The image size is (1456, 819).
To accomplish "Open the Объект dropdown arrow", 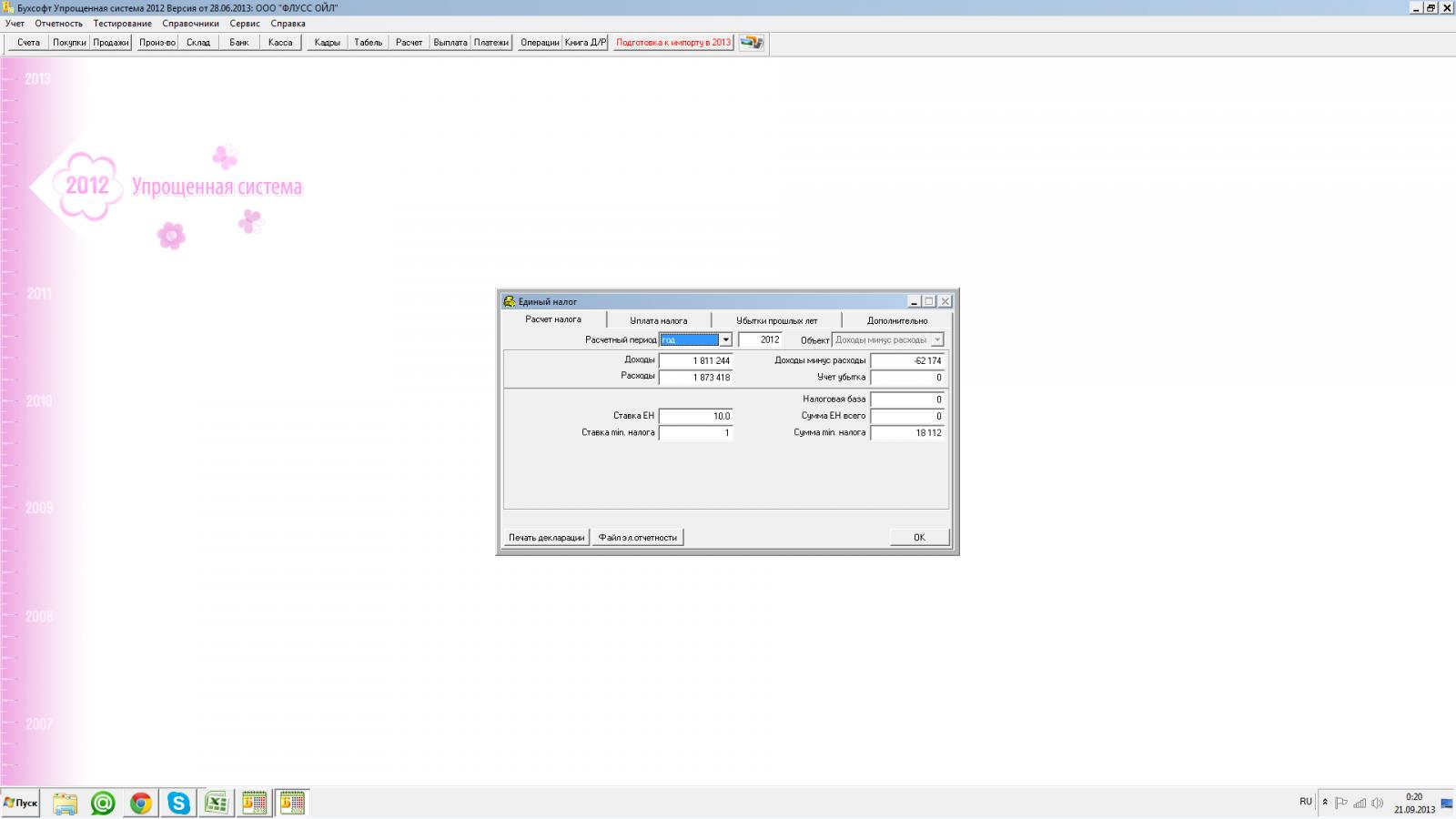I will 936,340.
